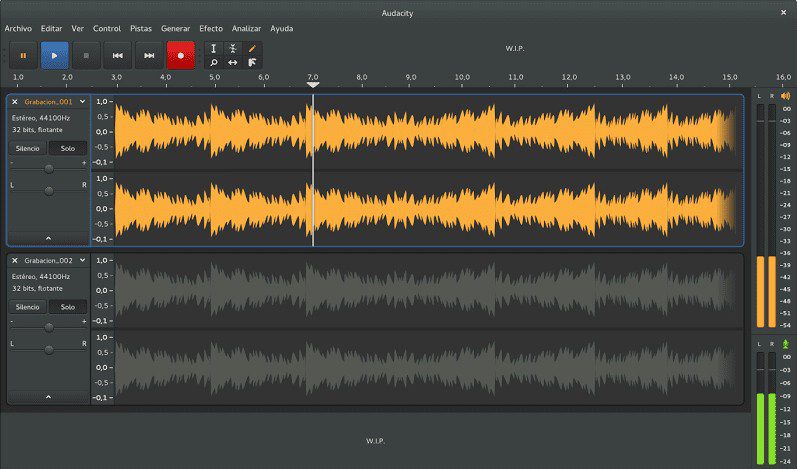
Task: Close the Grabacion_001 track
Action: pyautogui.click(x=15, y=102)
